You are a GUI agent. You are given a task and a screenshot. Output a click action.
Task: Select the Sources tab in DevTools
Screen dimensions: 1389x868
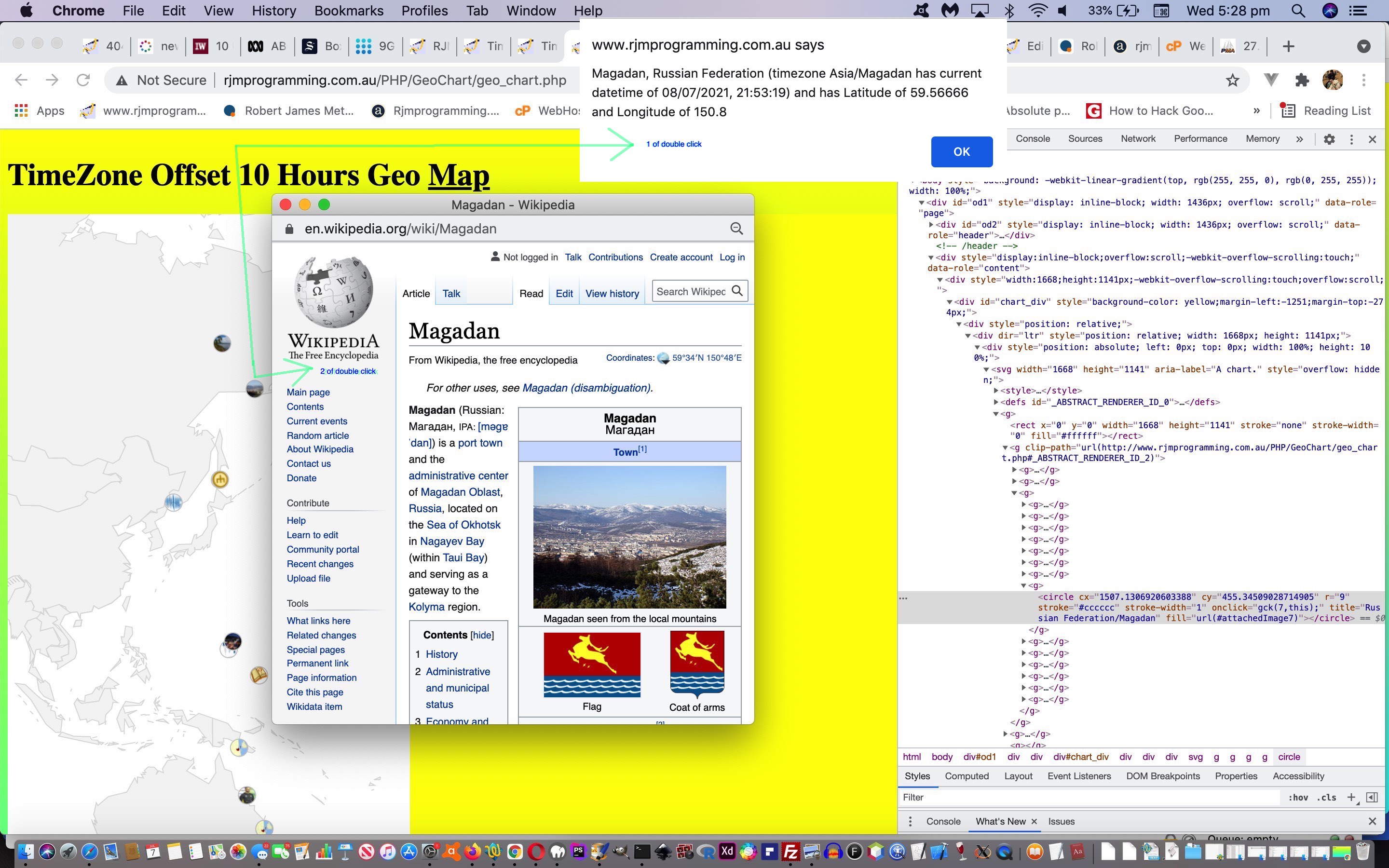click(1085, 139)
